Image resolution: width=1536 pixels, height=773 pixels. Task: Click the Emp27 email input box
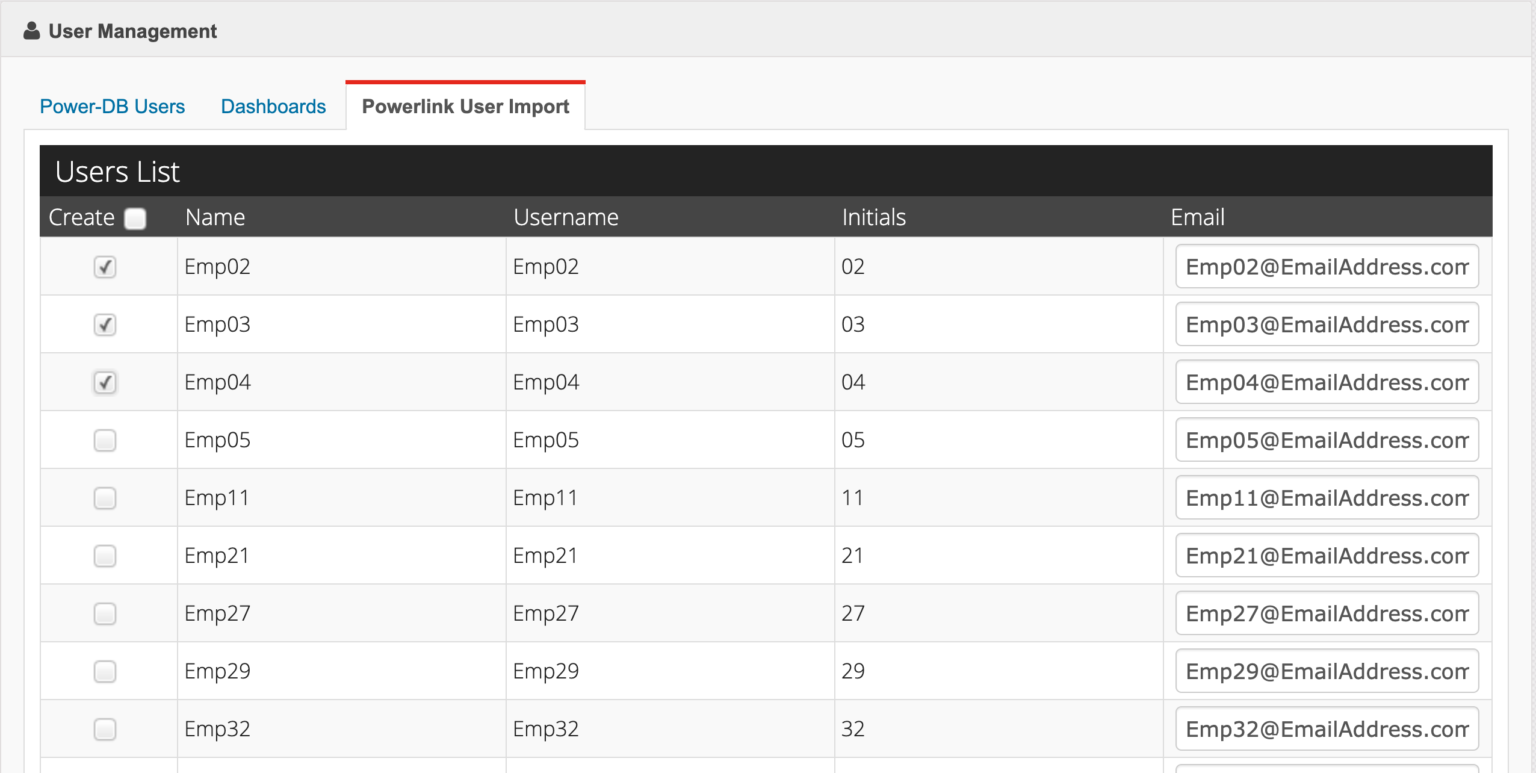tap(1326, 613)
